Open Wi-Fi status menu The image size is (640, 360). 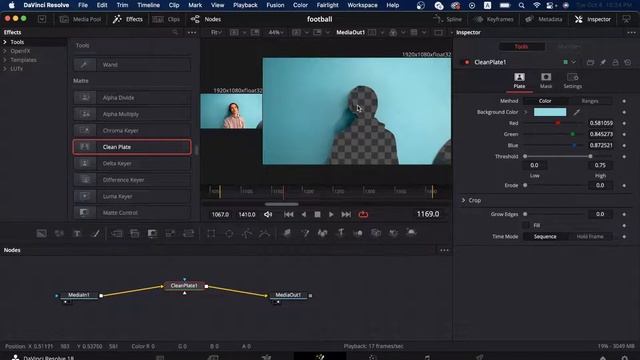pos(536,5)
